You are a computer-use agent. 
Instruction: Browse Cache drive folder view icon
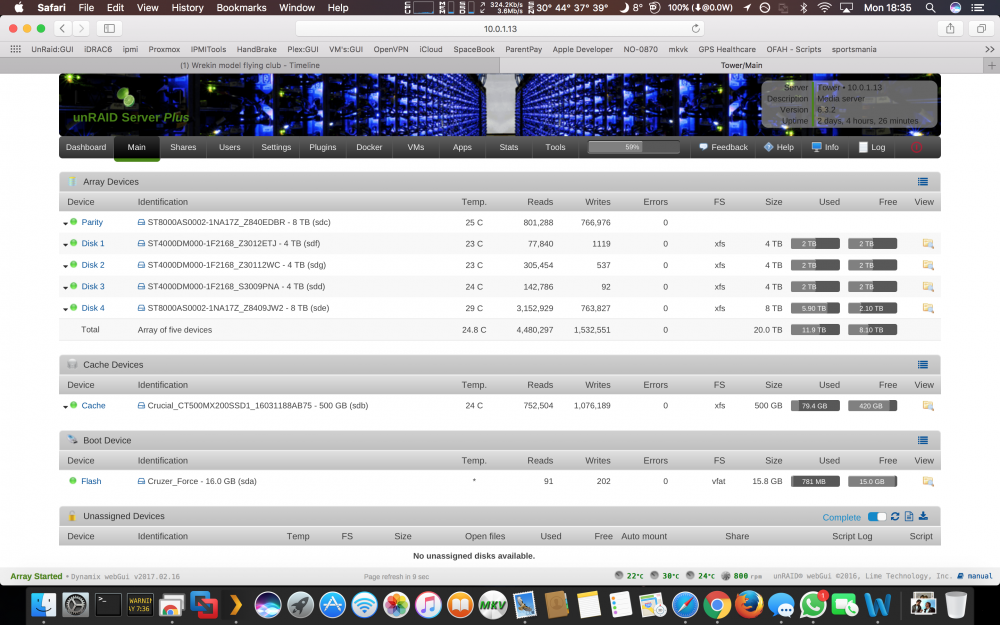pos(928,406)
